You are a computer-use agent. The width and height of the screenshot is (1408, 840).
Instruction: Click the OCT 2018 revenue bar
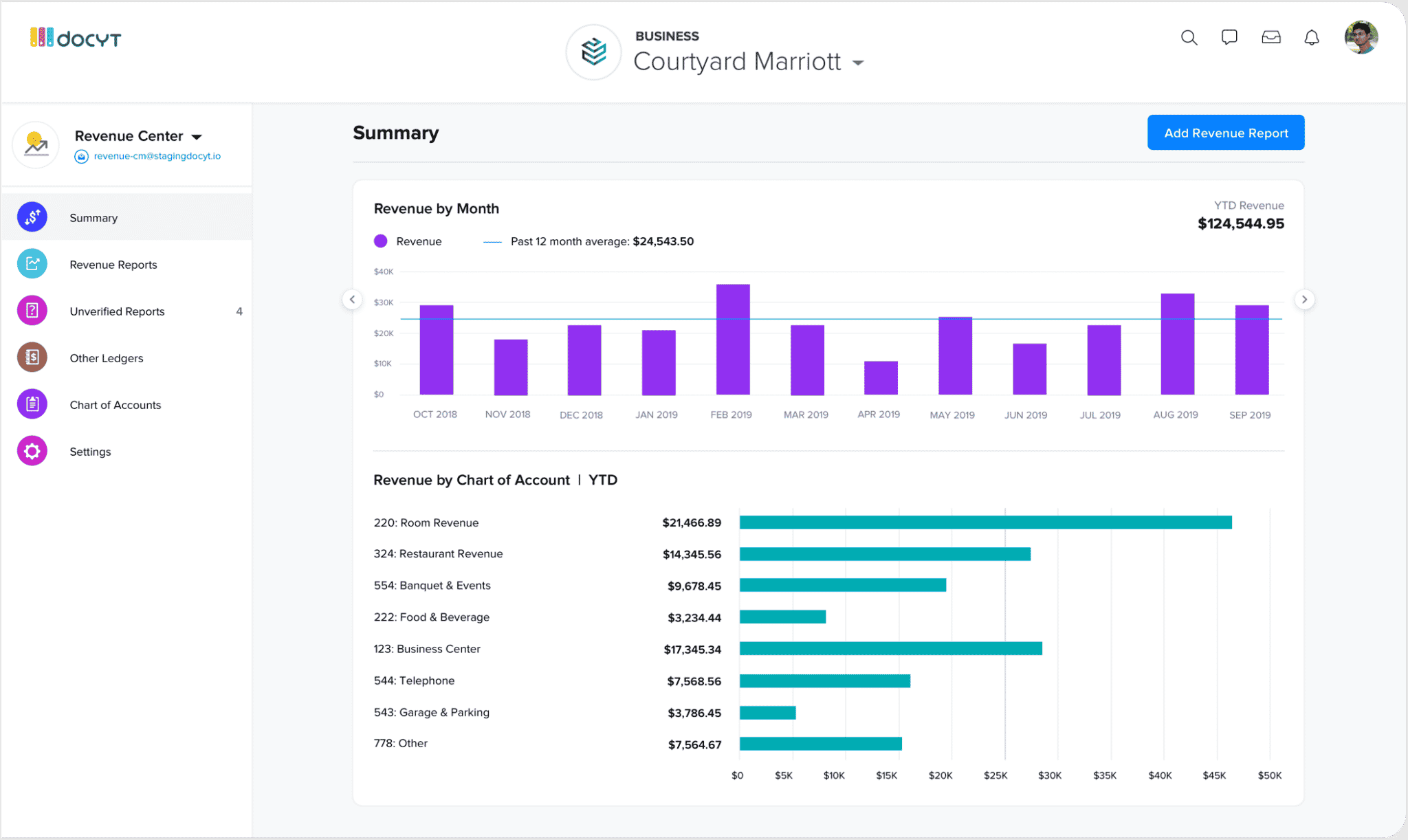tap(437, 350)
